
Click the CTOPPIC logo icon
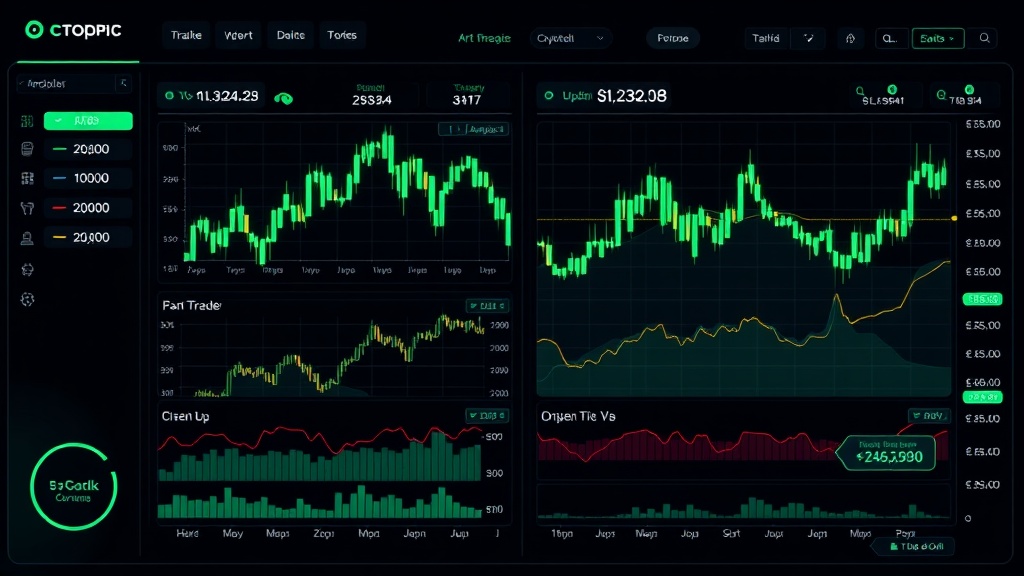click(34, 29)
